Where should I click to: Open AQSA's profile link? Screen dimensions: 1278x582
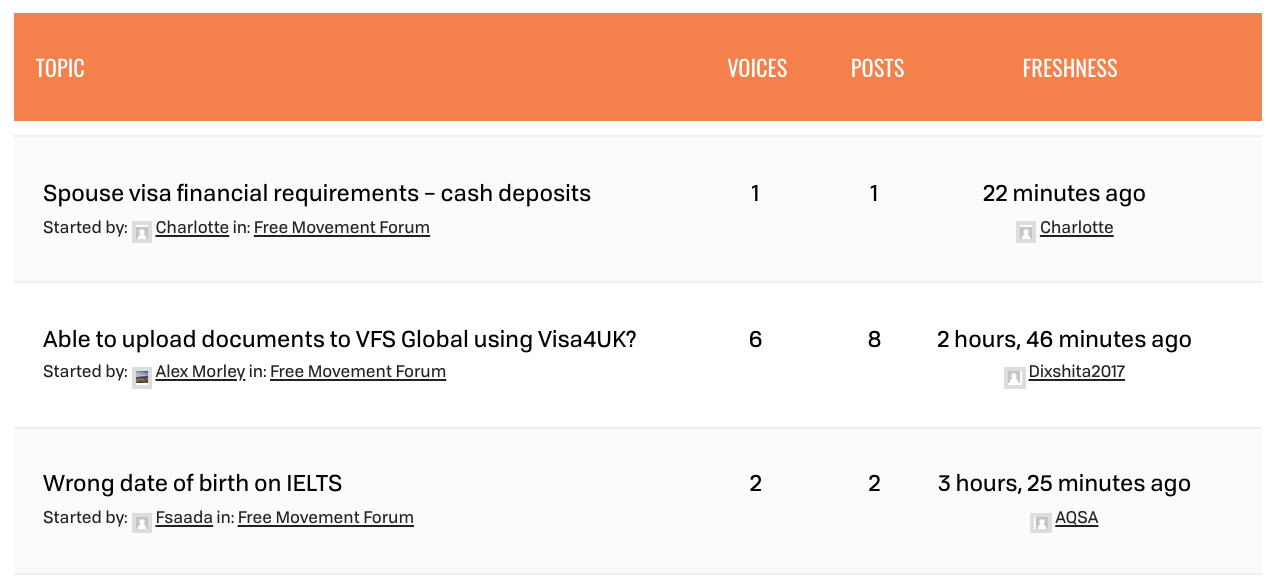coord(1077,517)
